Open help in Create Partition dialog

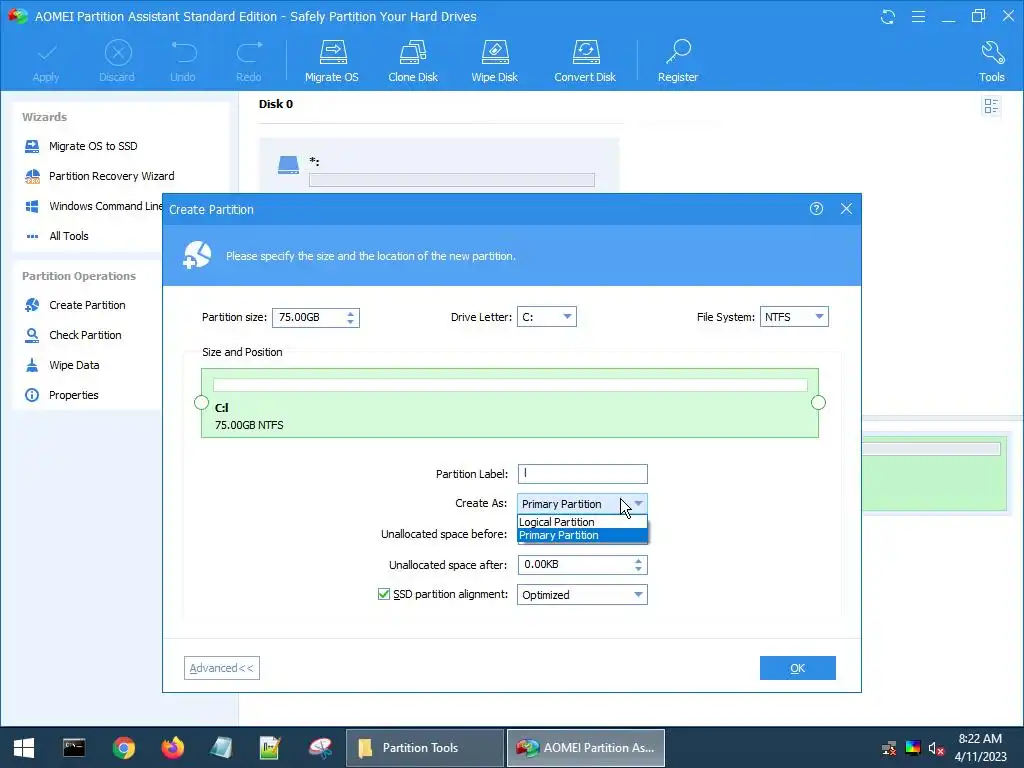pyautogui.click(x=816, y=208)
